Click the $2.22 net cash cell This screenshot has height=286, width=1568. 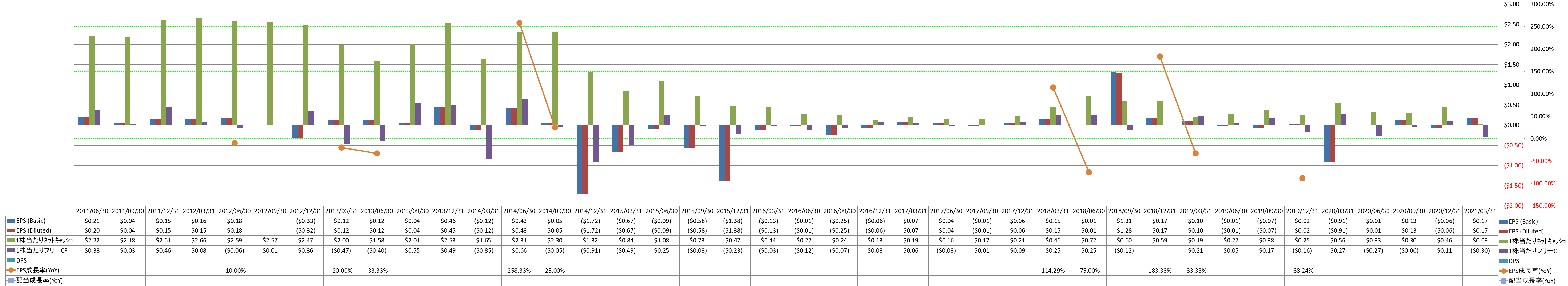coord(92,240)
